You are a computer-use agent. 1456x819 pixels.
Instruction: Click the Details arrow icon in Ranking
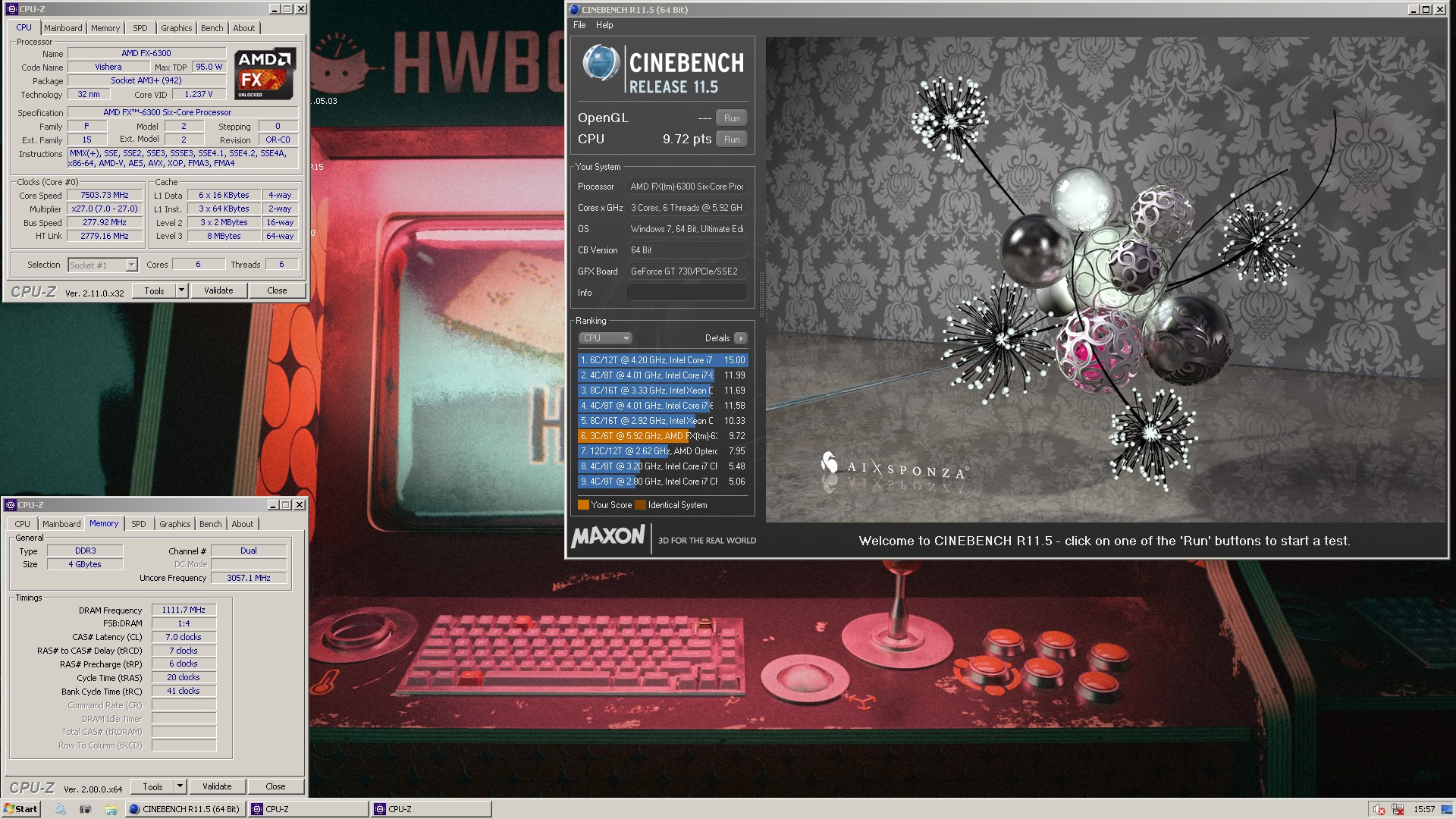point(741,338)
